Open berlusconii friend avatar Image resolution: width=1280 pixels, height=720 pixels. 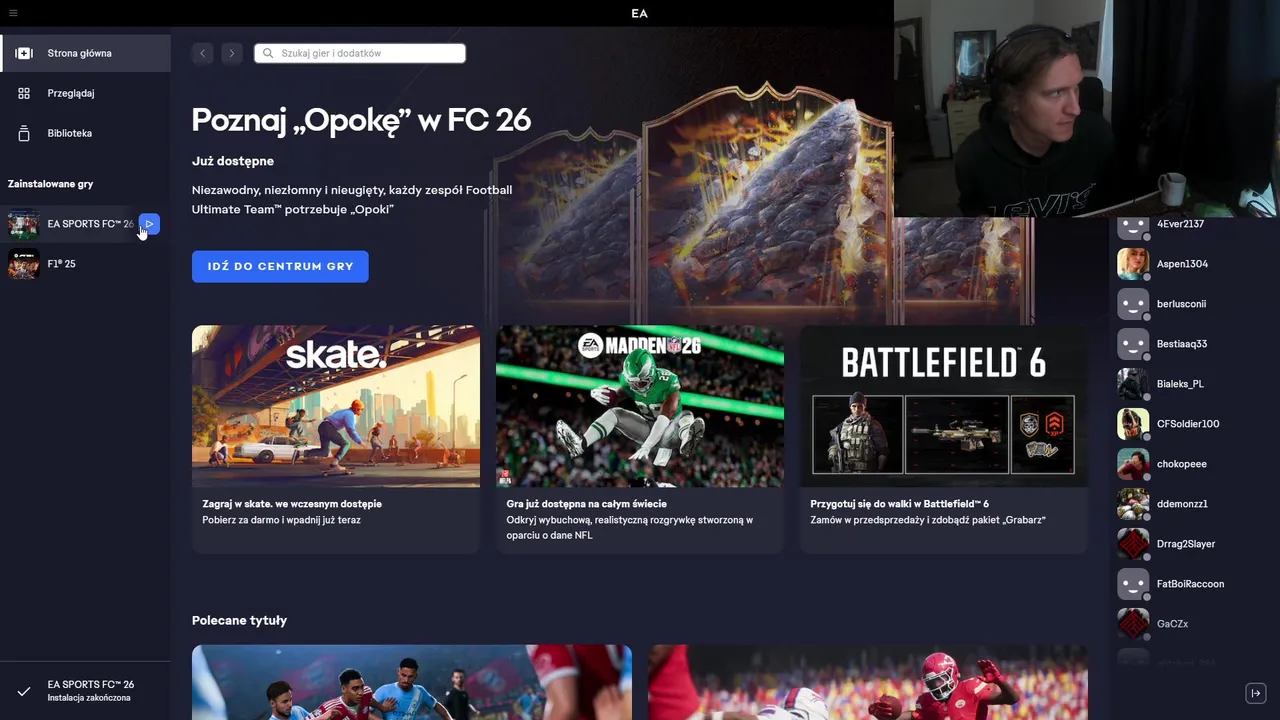(1133, 304)
